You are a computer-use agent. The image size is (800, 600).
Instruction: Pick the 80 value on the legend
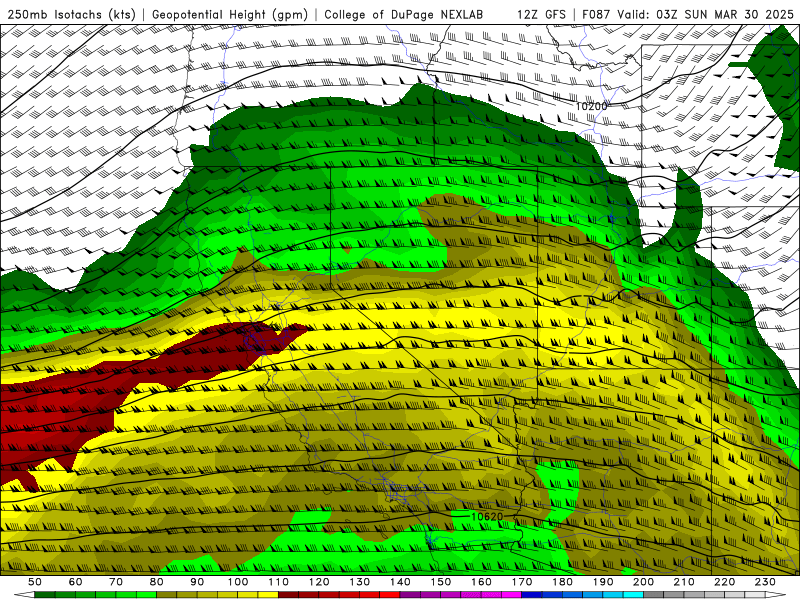[157, 582]
